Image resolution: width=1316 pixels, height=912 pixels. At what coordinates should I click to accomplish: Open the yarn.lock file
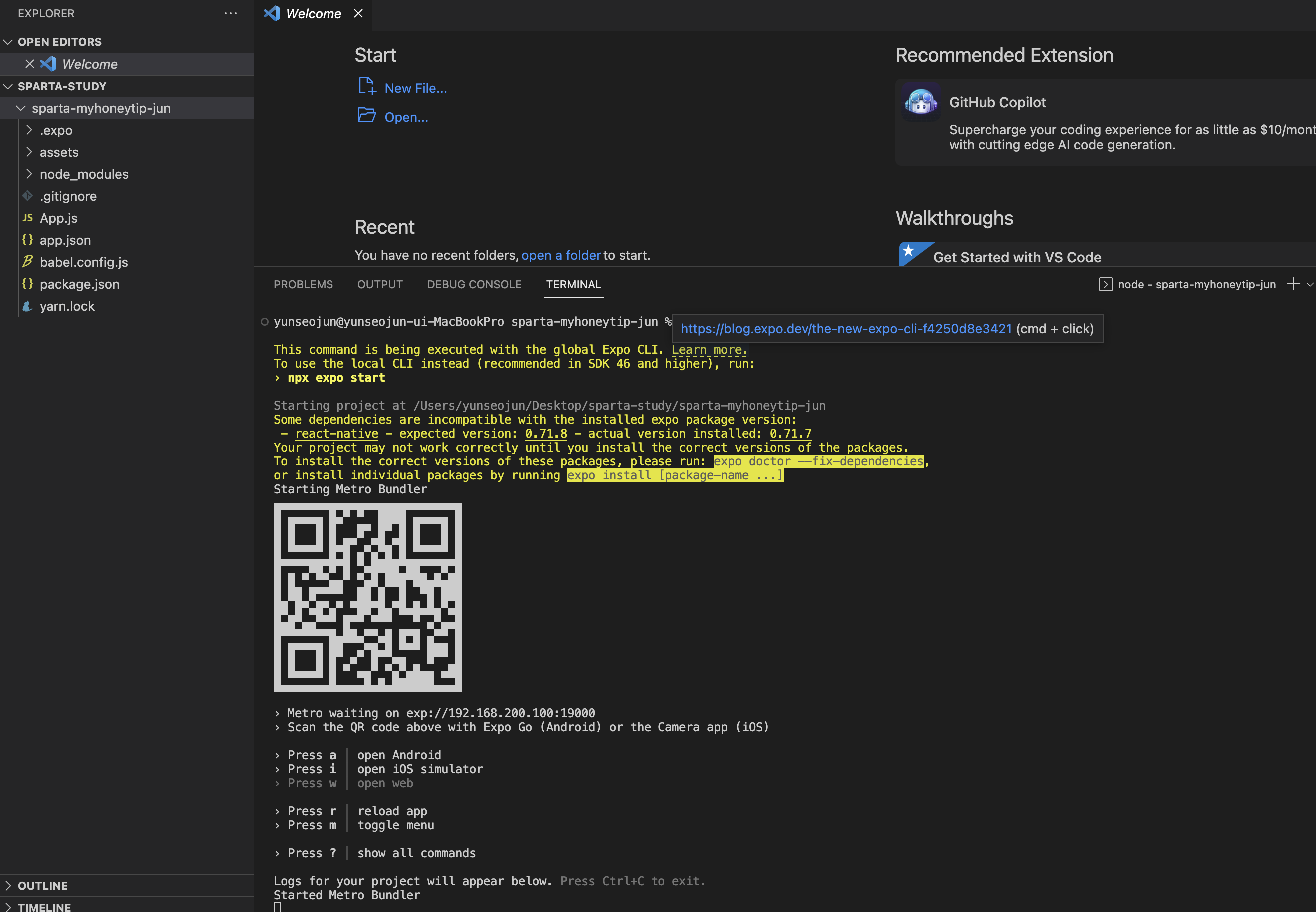click(67, 306)
